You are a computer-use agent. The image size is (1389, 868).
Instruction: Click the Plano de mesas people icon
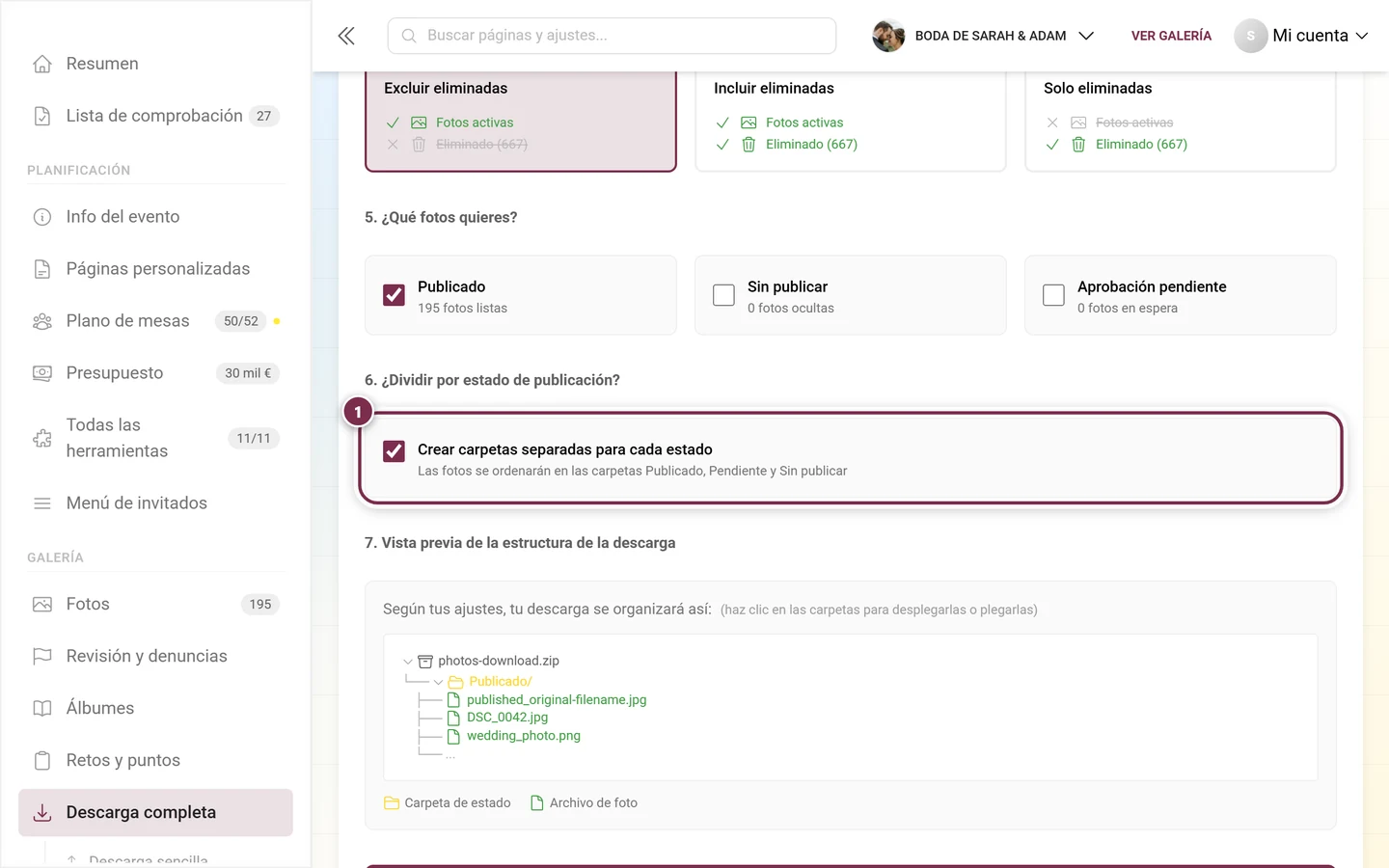tap(42, 321)
